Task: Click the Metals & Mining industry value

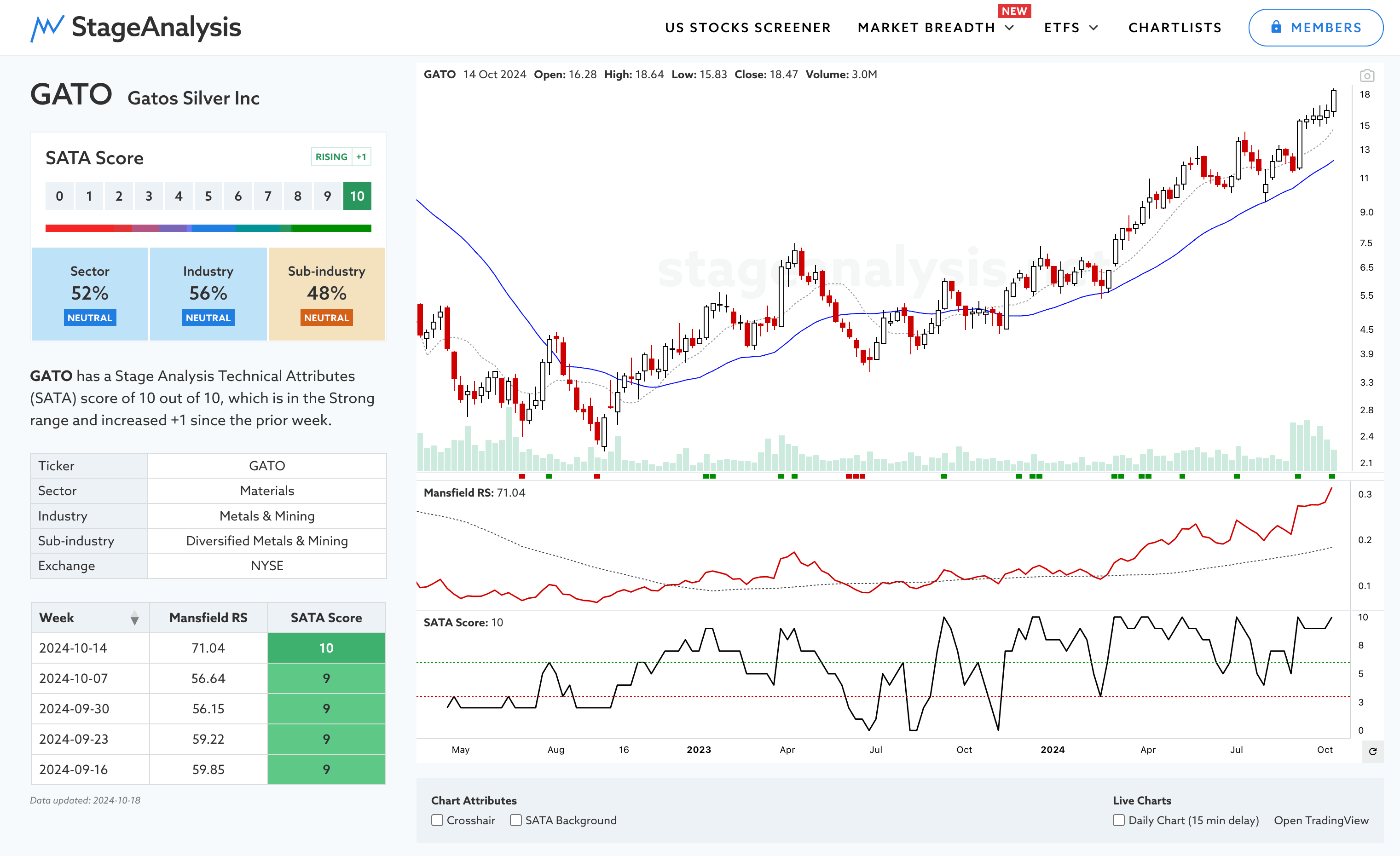Action: pyautogui.click(x=267, y=516)
